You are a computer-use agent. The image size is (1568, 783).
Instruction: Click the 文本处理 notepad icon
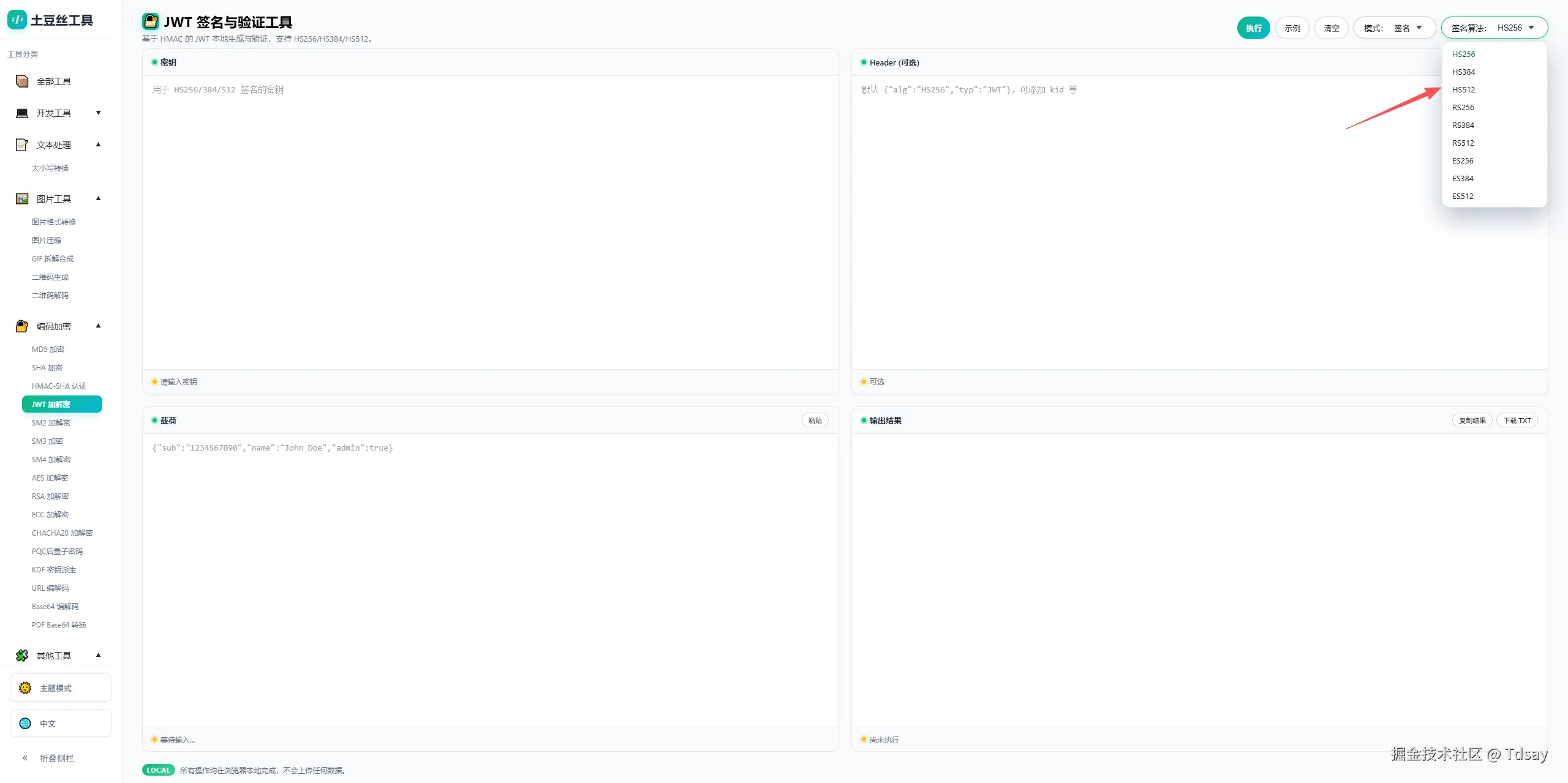point(22,145)
